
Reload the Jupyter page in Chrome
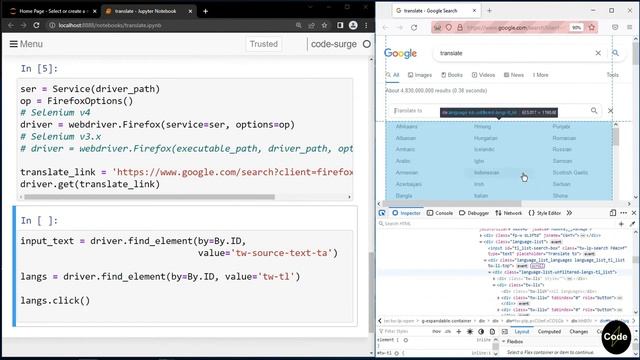pos(36,25)
